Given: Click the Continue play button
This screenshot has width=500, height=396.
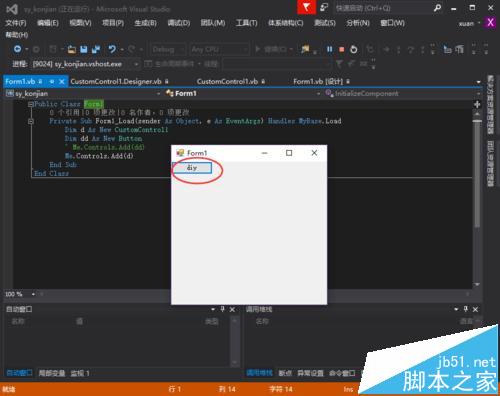Looking at the screenshot, I should pyautogui.click(x=258, y=49).
